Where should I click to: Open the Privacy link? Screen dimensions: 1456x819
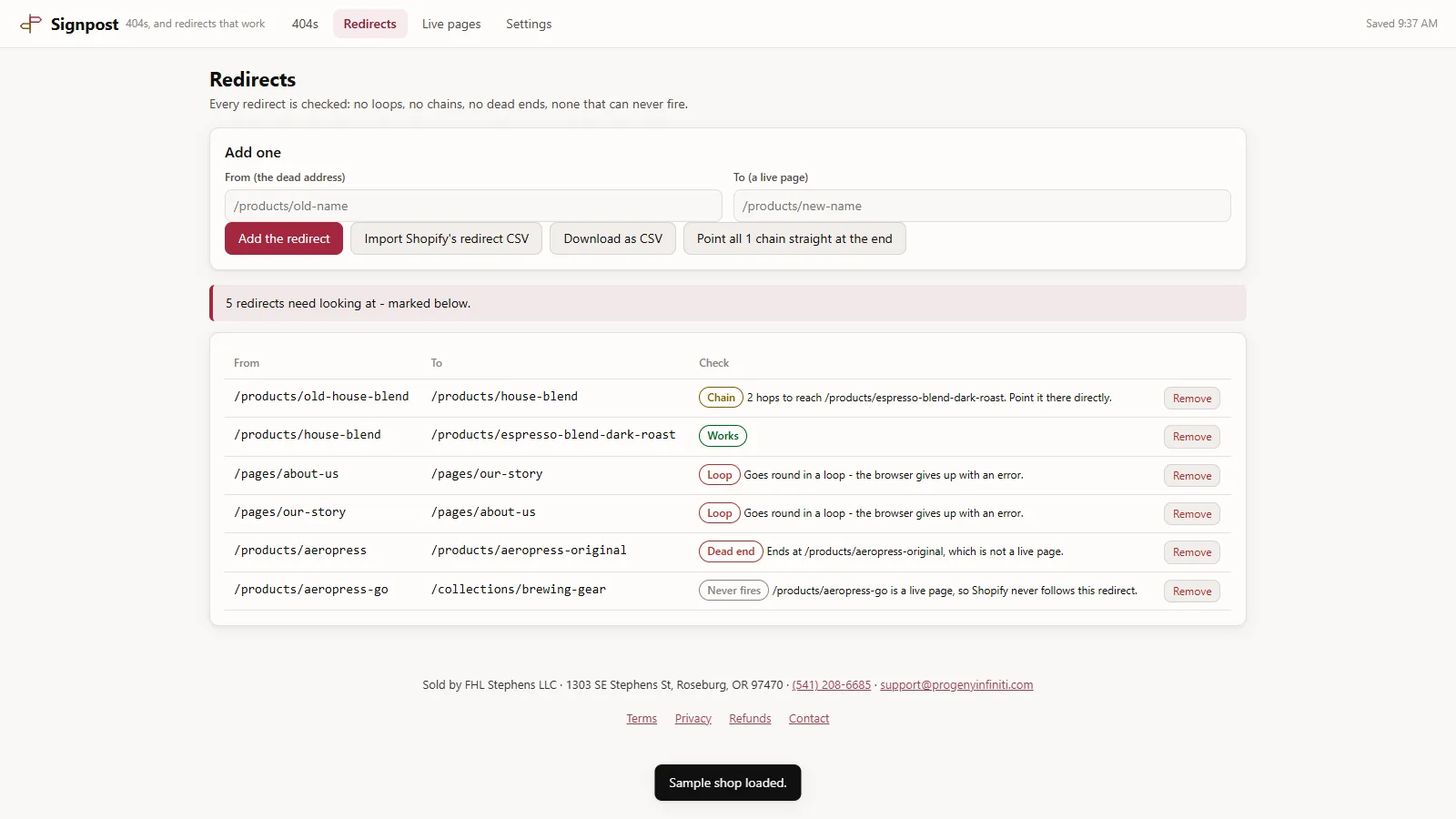tap(693, 719)
